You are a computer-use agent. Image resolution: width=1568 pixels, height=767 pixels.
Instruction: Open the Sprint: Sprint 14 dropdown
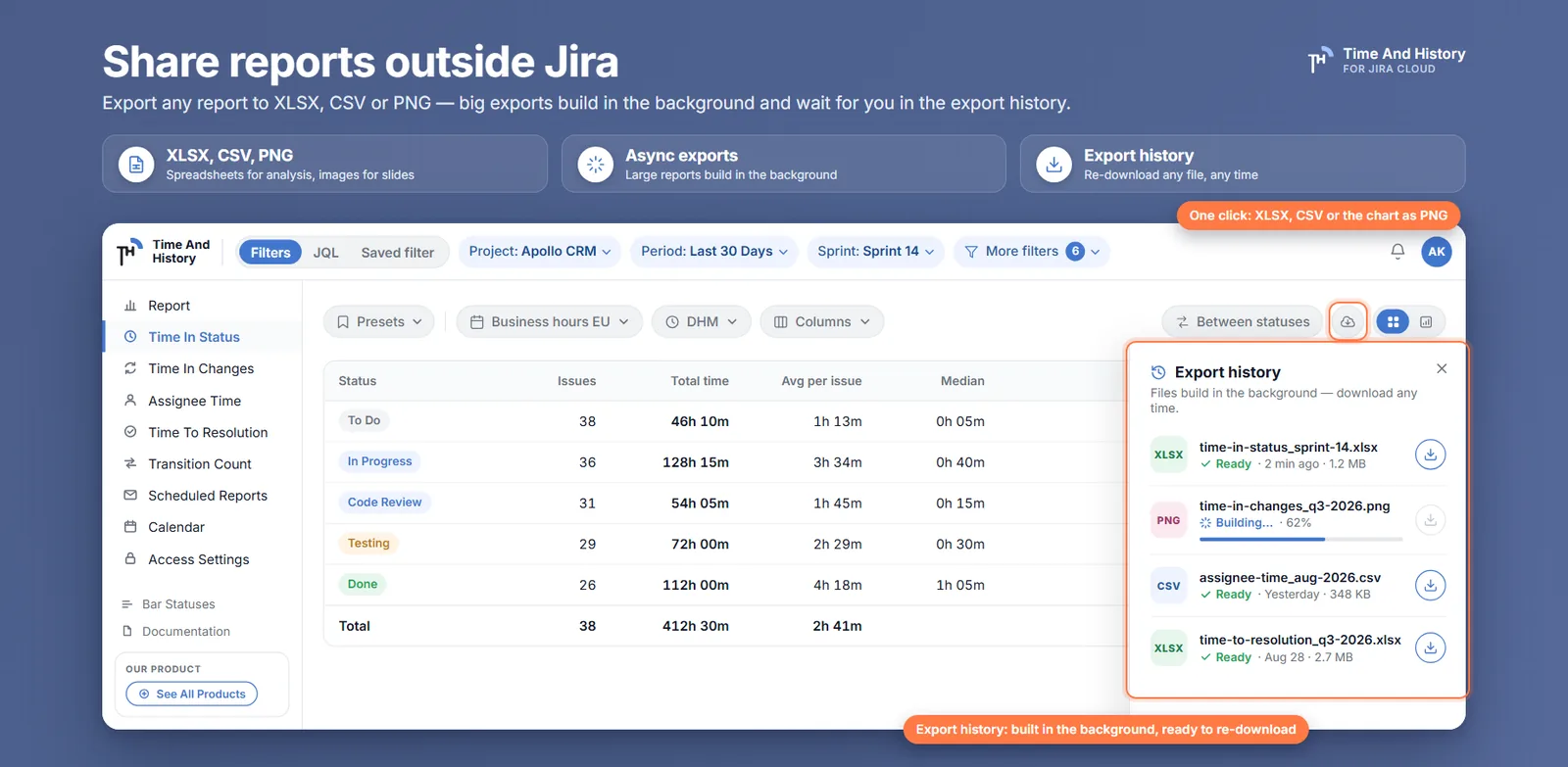pos(876,252)
